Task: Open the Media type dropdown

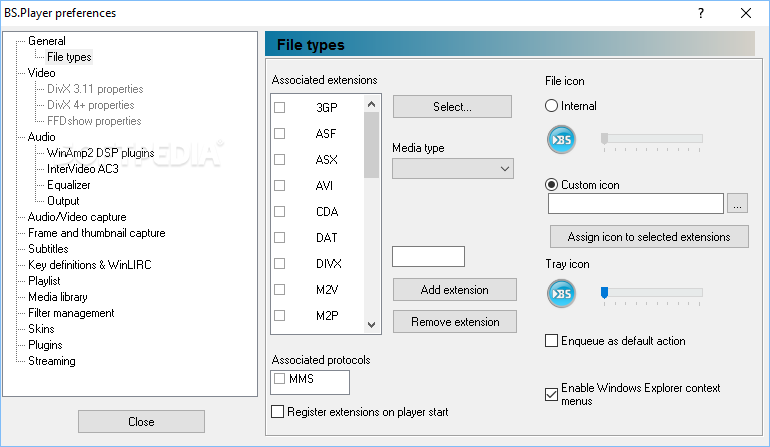Action: (x=453, y=169)
